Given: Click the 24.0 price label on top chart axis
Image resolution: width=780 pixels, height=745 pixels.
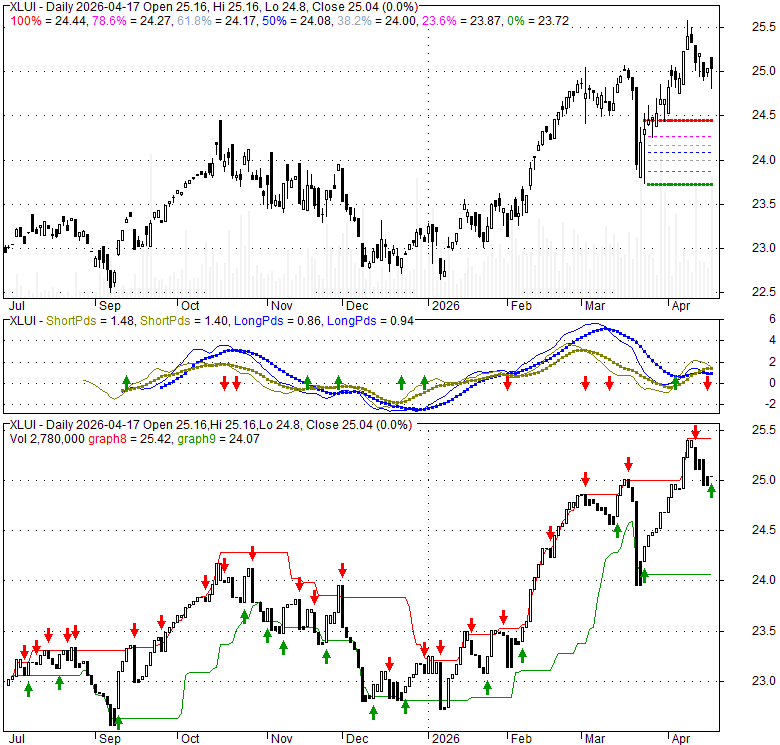Looking at the screenshot, I should (763, 160).
